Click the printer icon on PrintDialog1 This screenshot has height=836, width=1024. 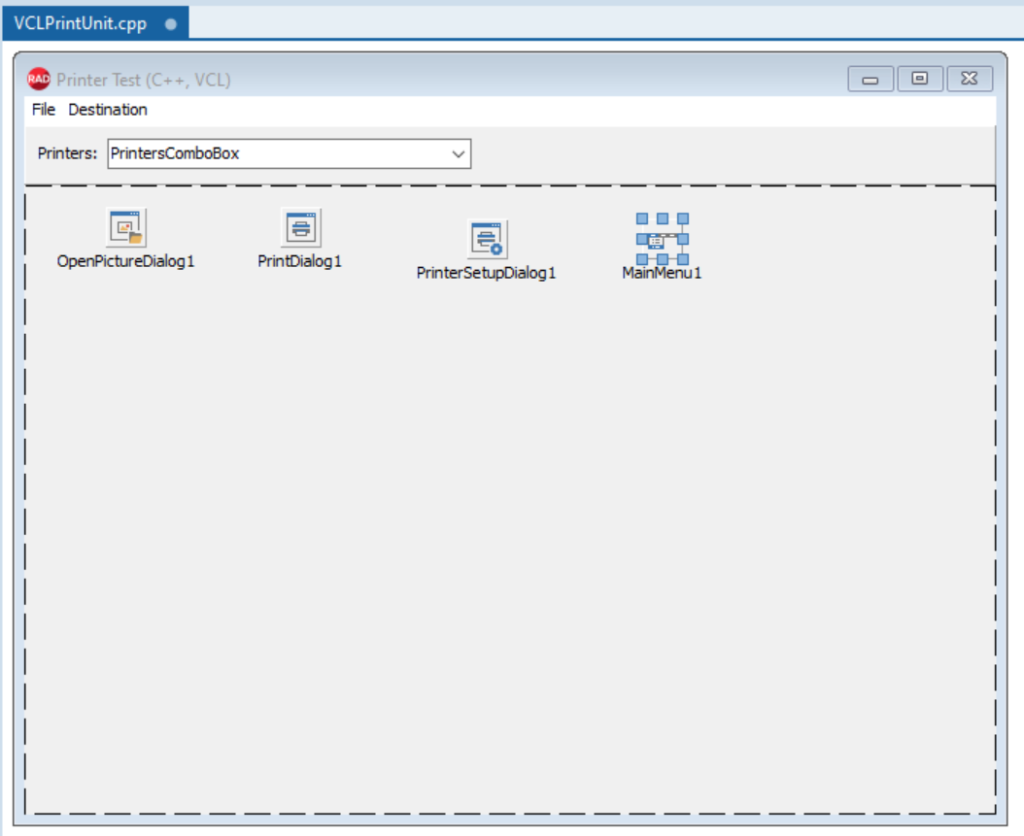[299, 227]
